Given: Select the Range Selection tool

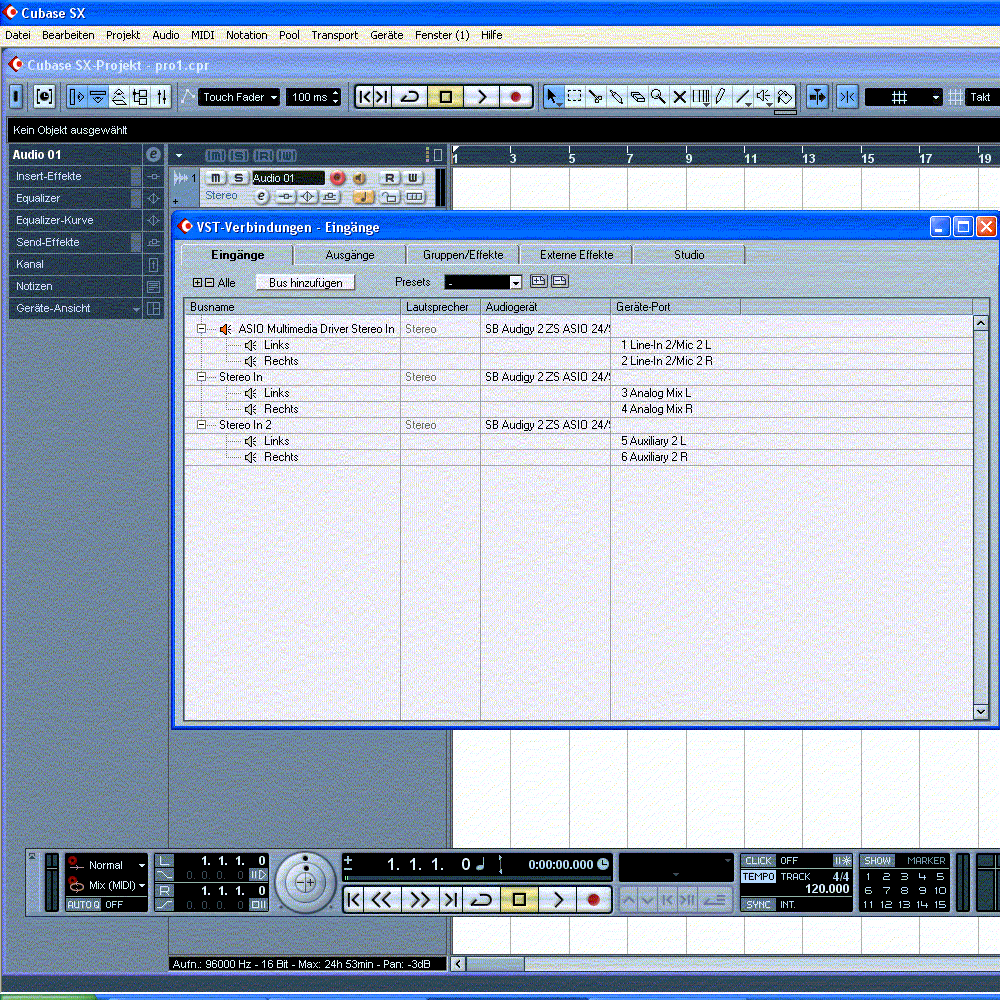Looking at the screenshot, I should click(574, 97).
